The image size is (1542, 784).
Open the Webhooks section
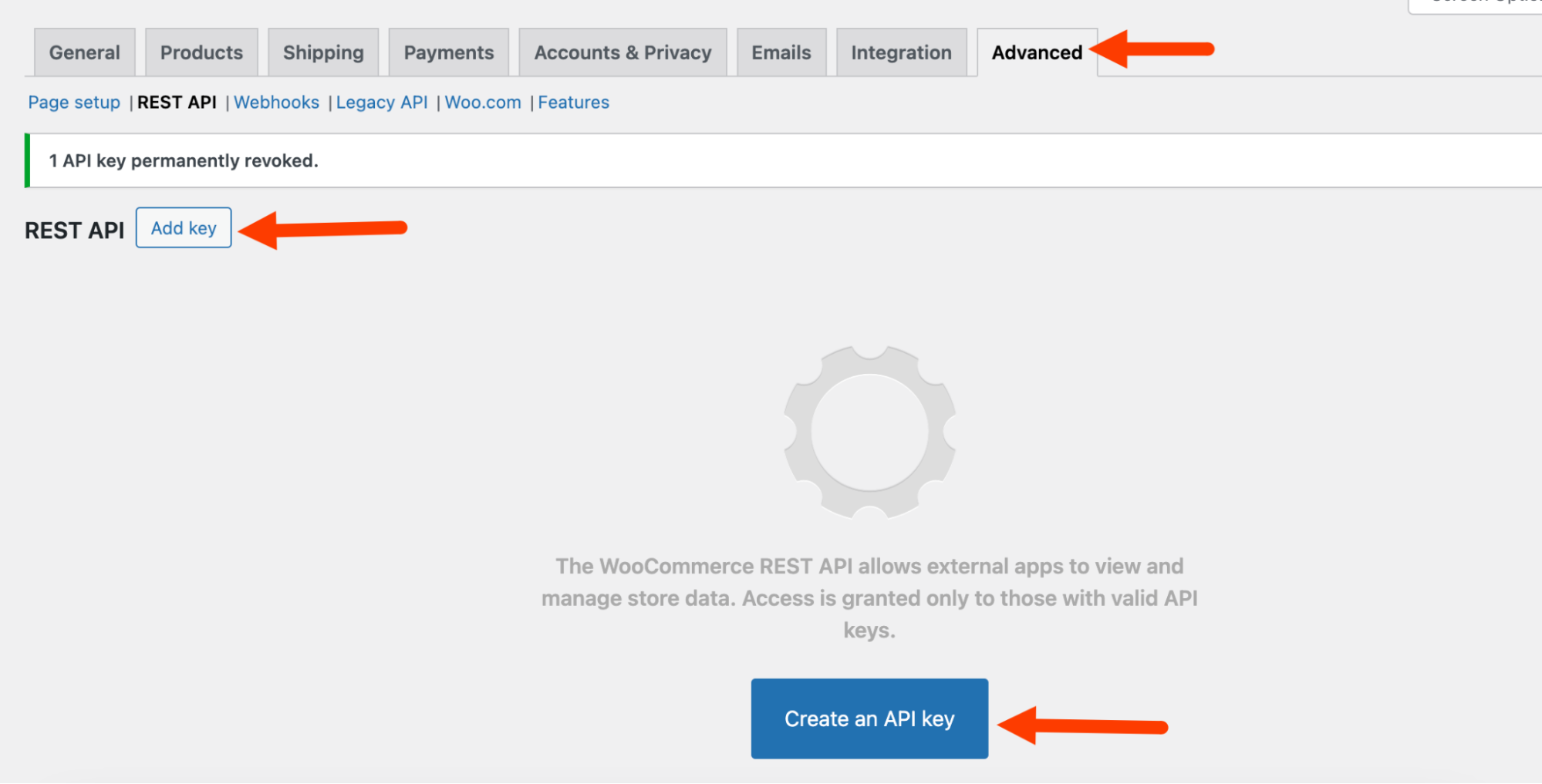click(276, 102)
